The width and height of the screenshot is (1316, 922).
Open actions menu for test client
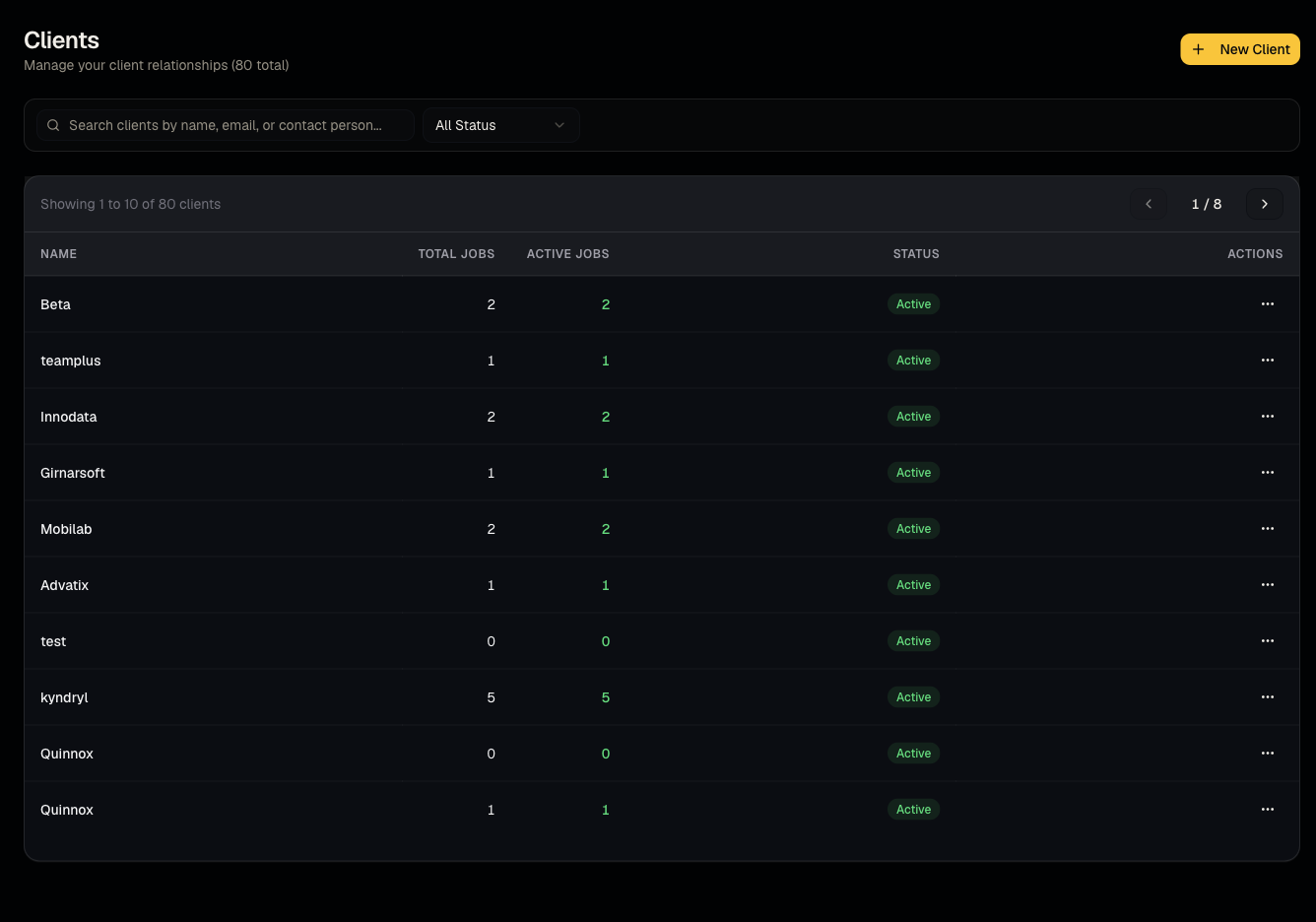point(1267,641)
